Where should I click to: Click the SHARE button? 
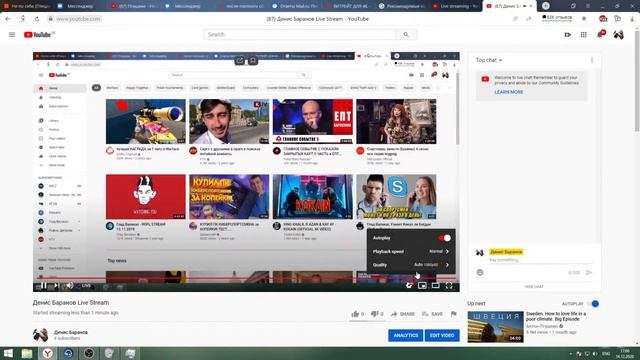point(403,314)
